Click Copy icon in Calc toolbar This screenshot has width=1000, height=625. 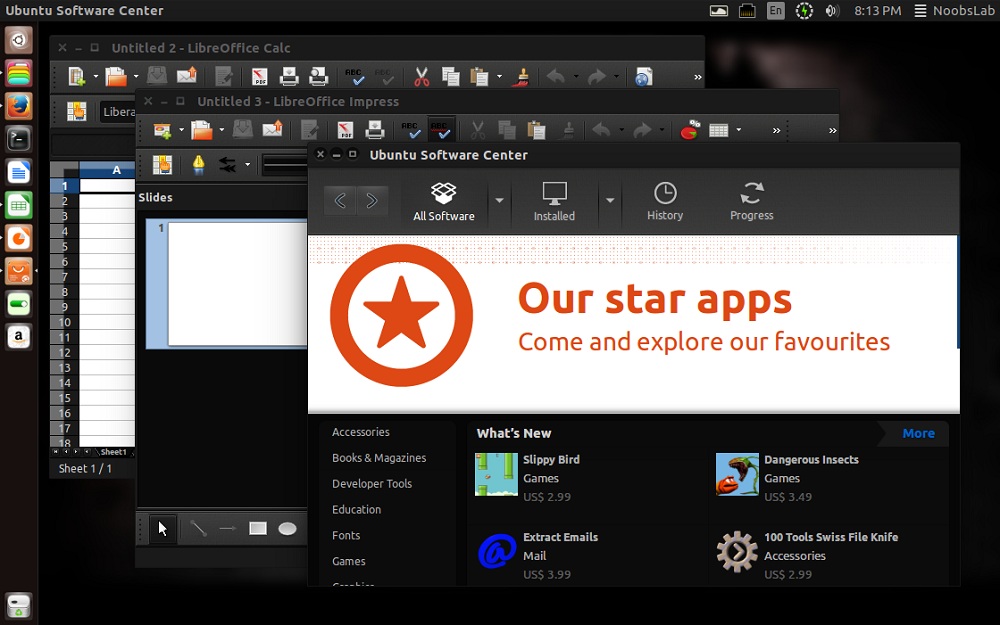point(450,77)
